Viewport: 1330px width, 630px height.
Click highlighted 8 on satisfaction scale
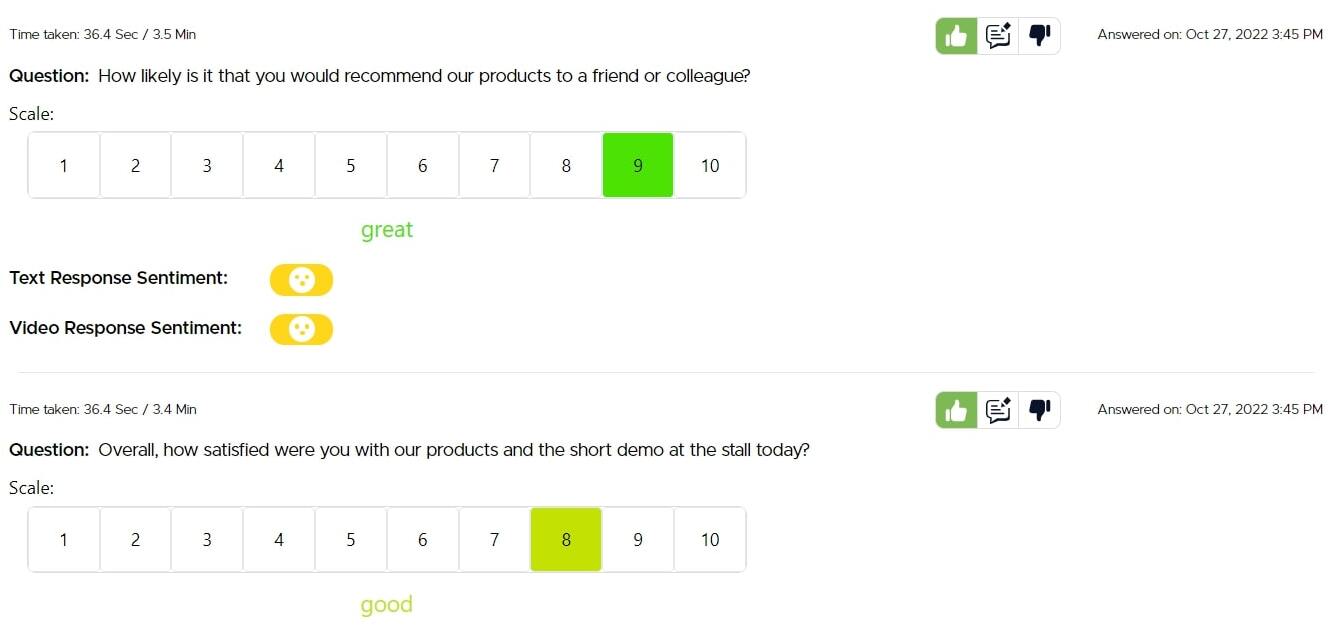point(566,540)
